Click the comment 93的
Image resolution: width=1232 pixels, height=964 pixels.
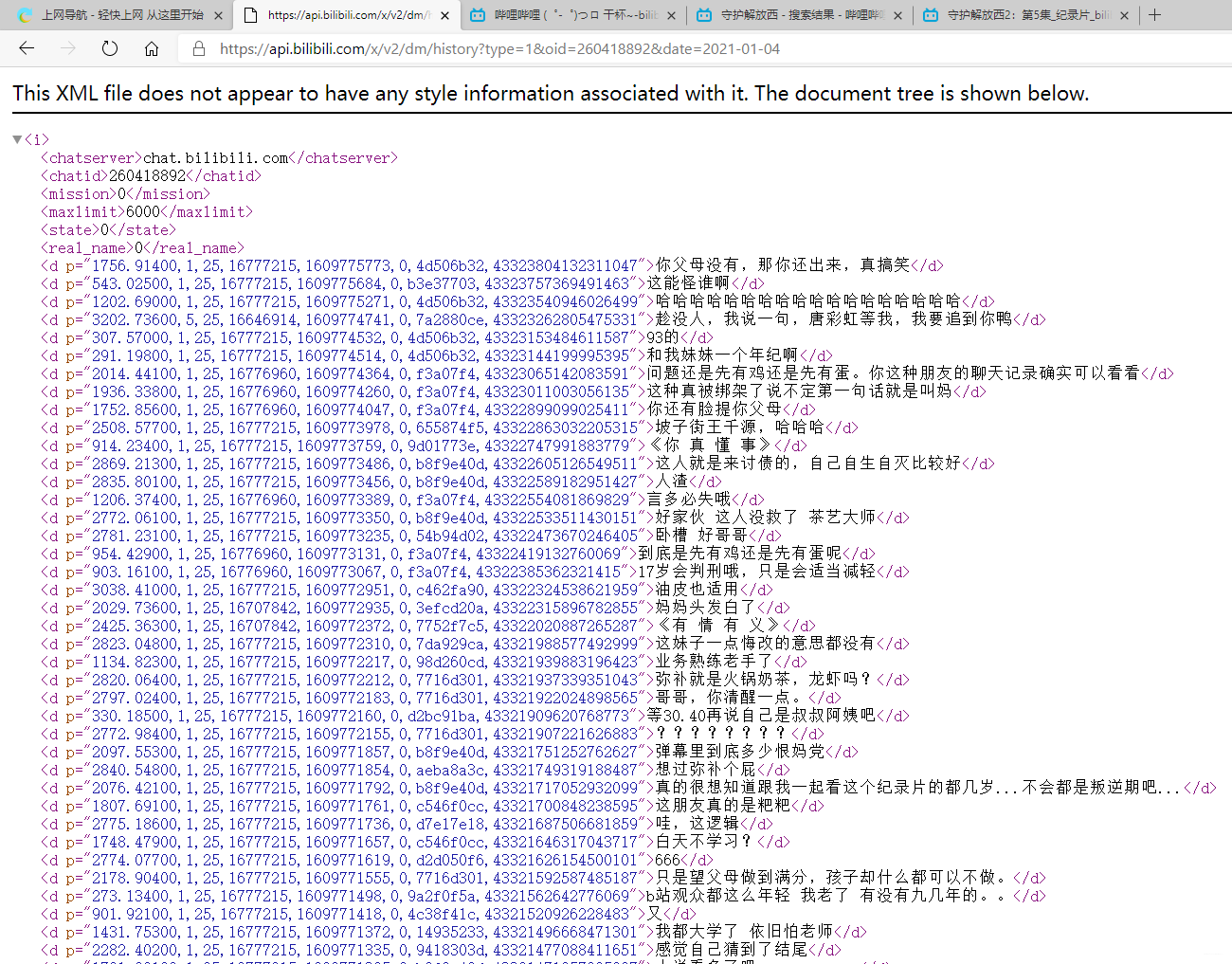click(x=376, y=338)
